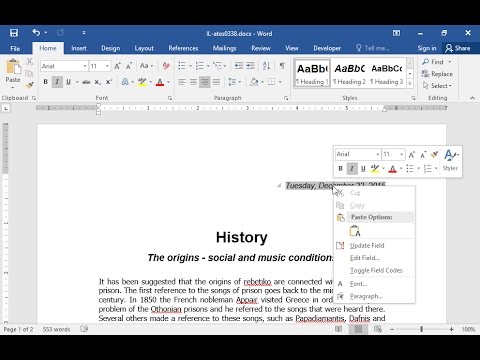Open the File tab
The width and height of the screenshot is (480, 360).
pyautogui.click(x=15, y=48)
